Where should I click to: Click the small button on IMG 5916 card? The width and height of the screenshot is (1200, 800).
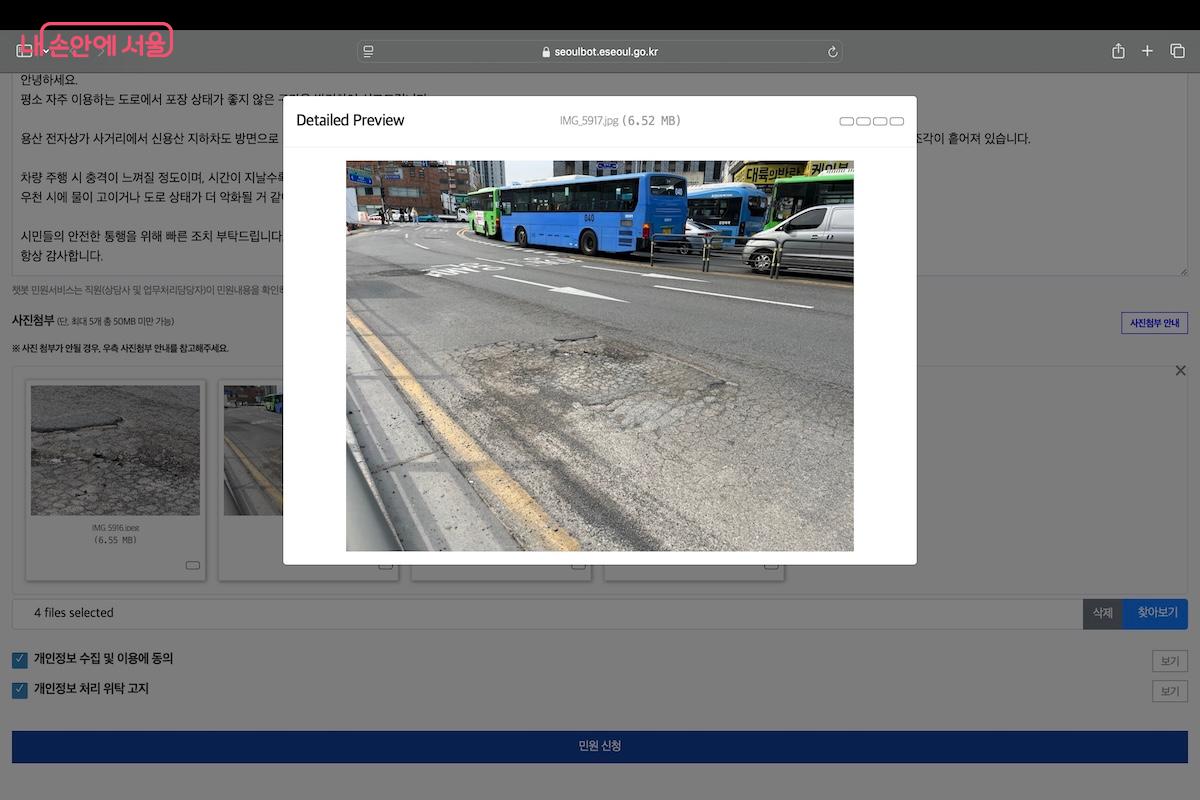click(x=193, y=565)
